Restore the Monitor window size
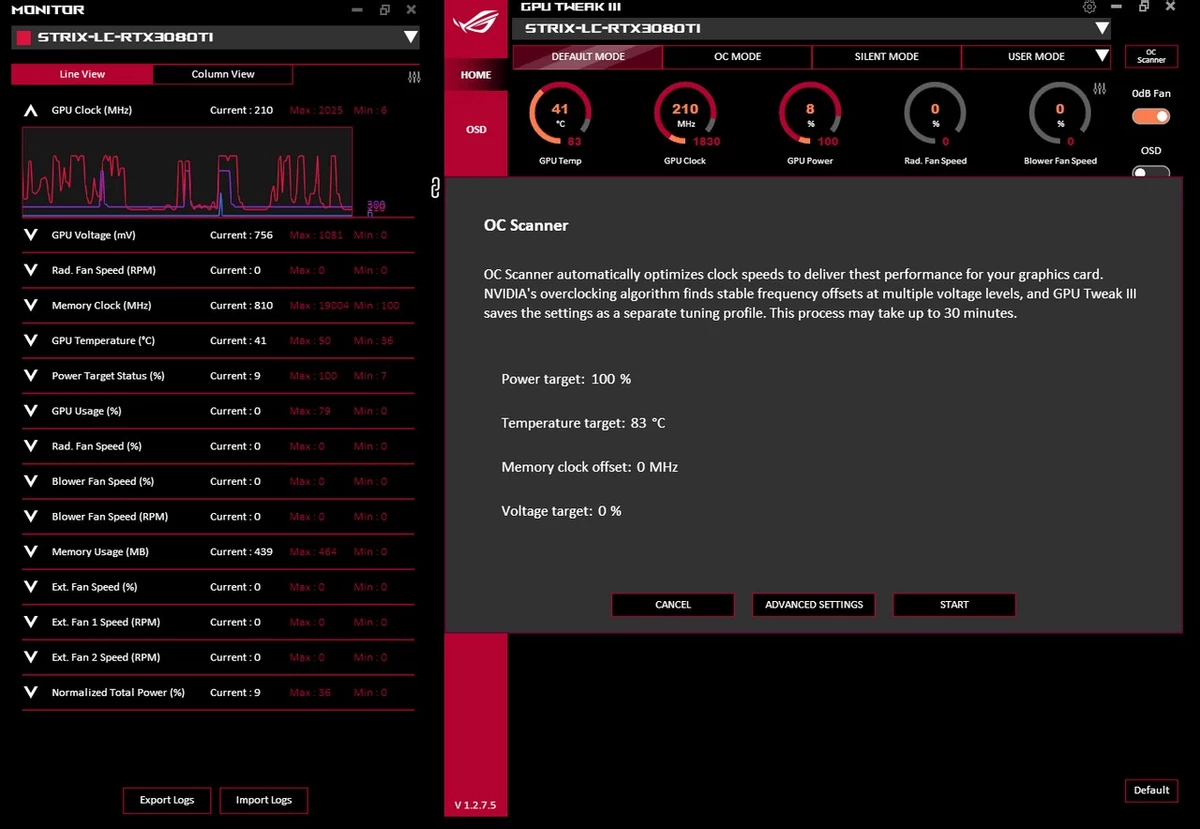This screenshot has width=1200, height=829. point(385,10)
